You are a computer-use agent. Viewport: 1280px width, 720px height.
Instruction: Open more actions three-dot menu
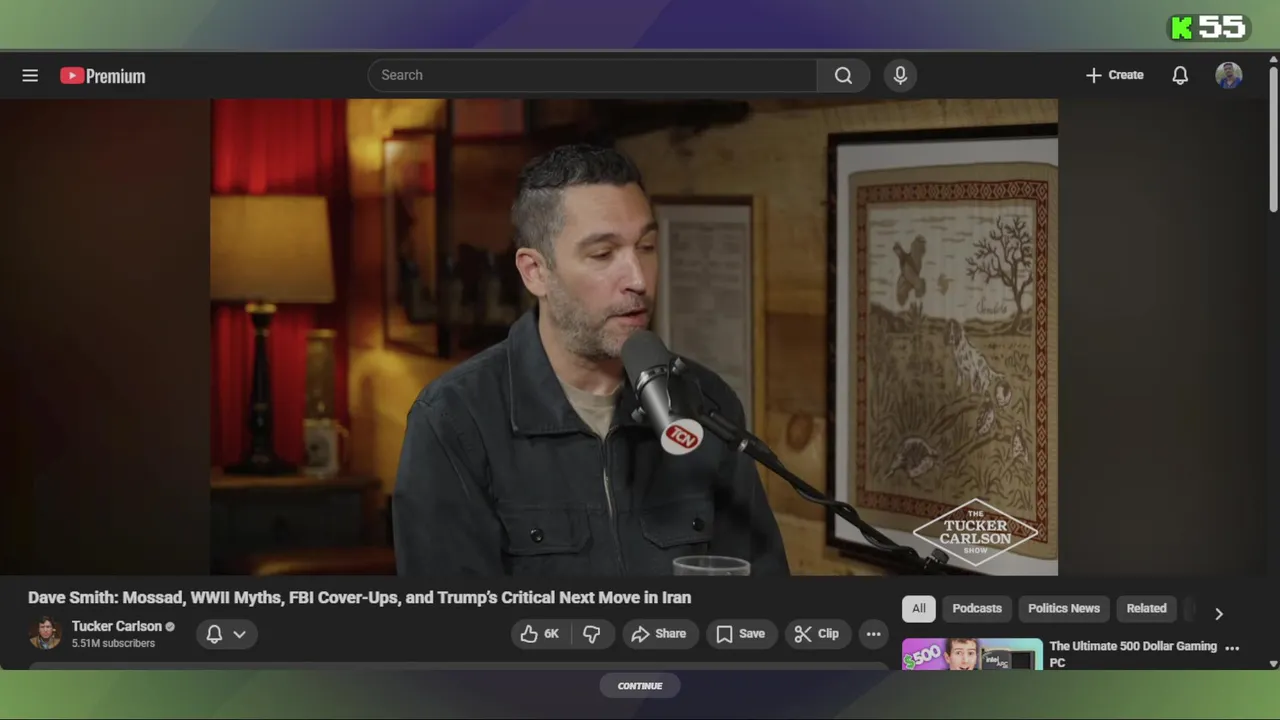point(873,633)
